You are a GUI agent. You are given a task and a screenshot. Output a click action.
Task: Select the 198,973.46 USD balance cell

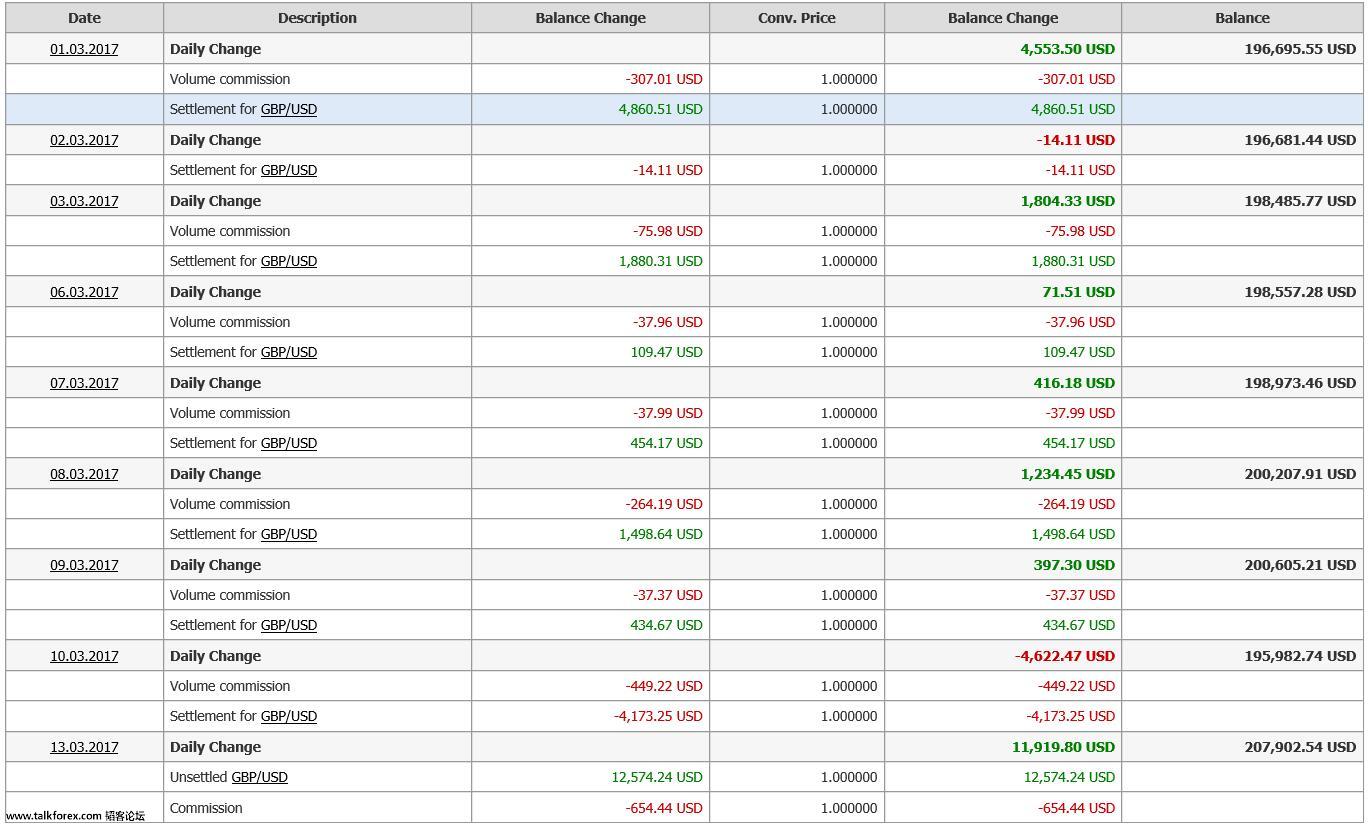point(1242,383)
